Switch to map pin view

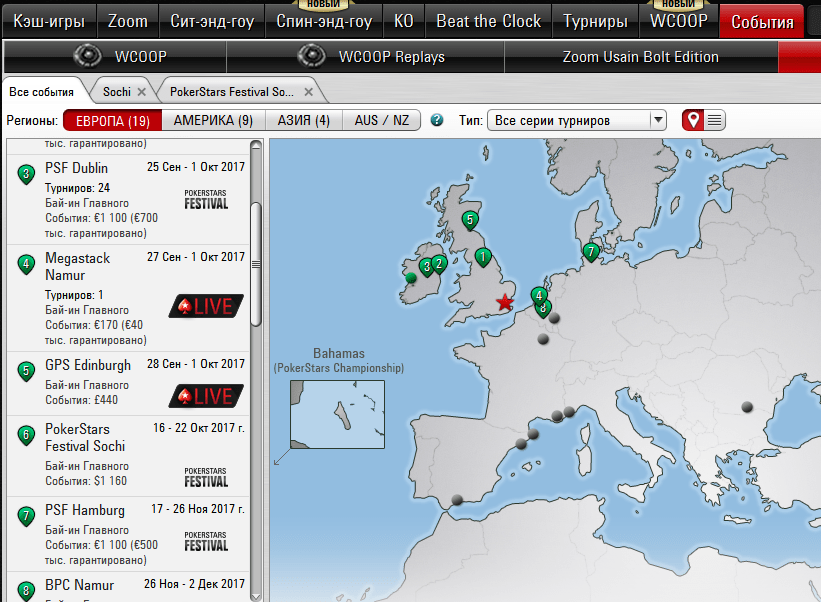point(692,121)
